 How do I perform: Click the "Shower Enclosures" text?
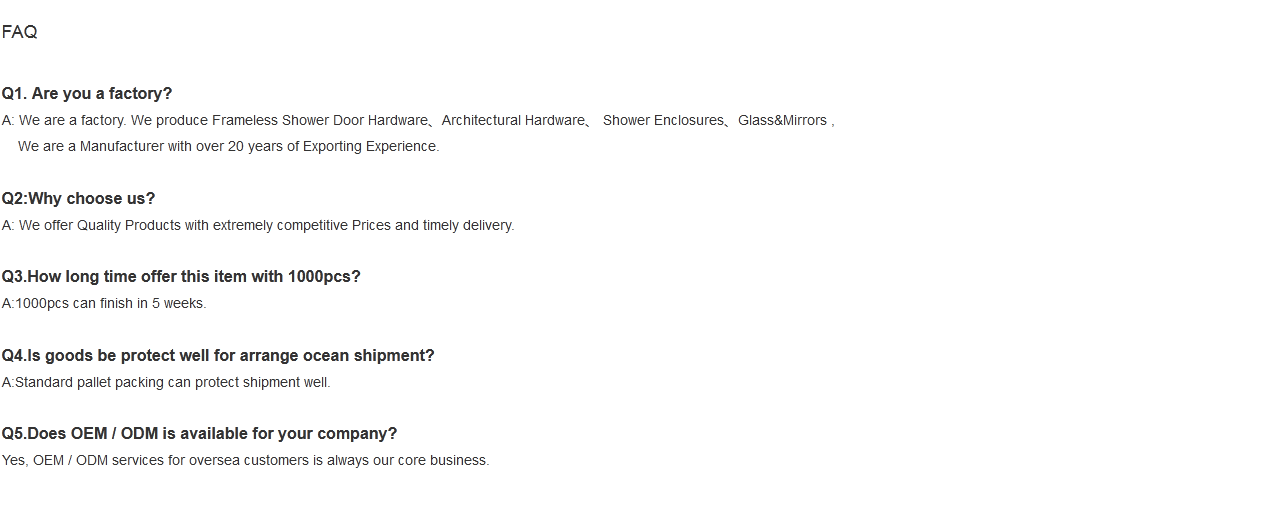[x=662, y=121]
